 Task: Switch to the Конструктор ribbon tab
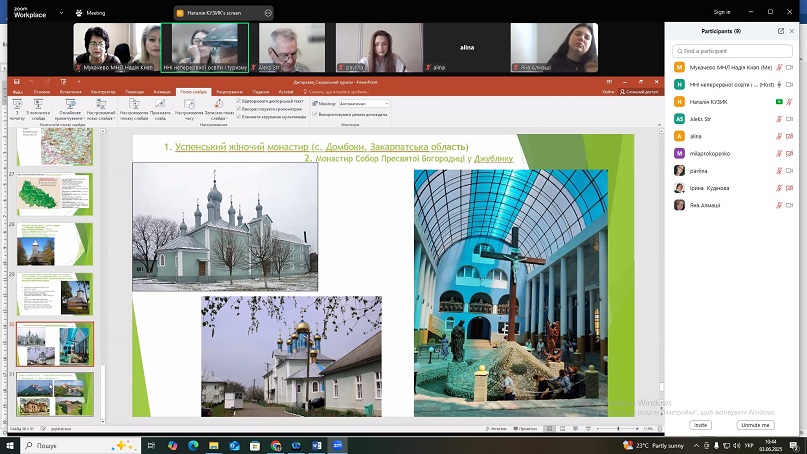[x=103, y=92]
